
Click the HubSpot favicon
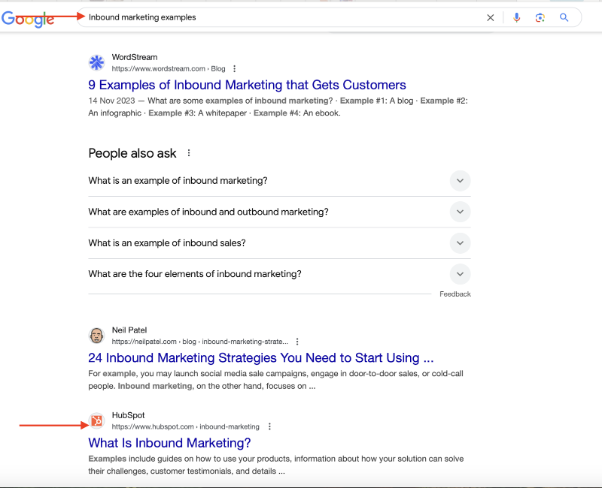pyautogui.click(x=97, y=421)
